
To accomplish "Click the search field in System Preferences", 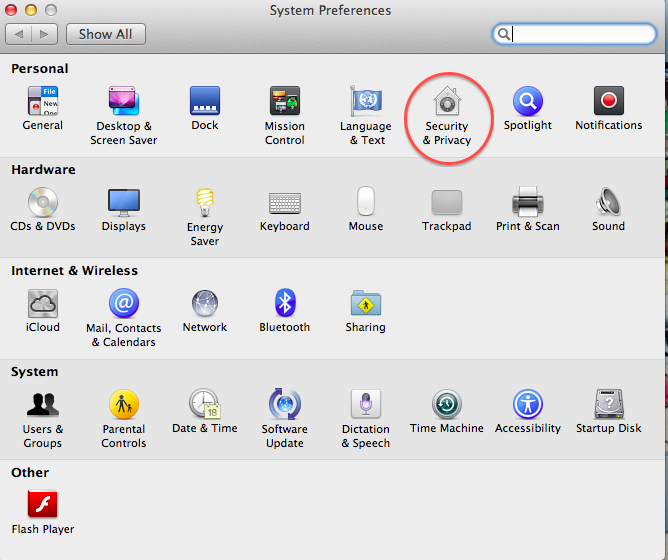I will (x=574, y=34).
